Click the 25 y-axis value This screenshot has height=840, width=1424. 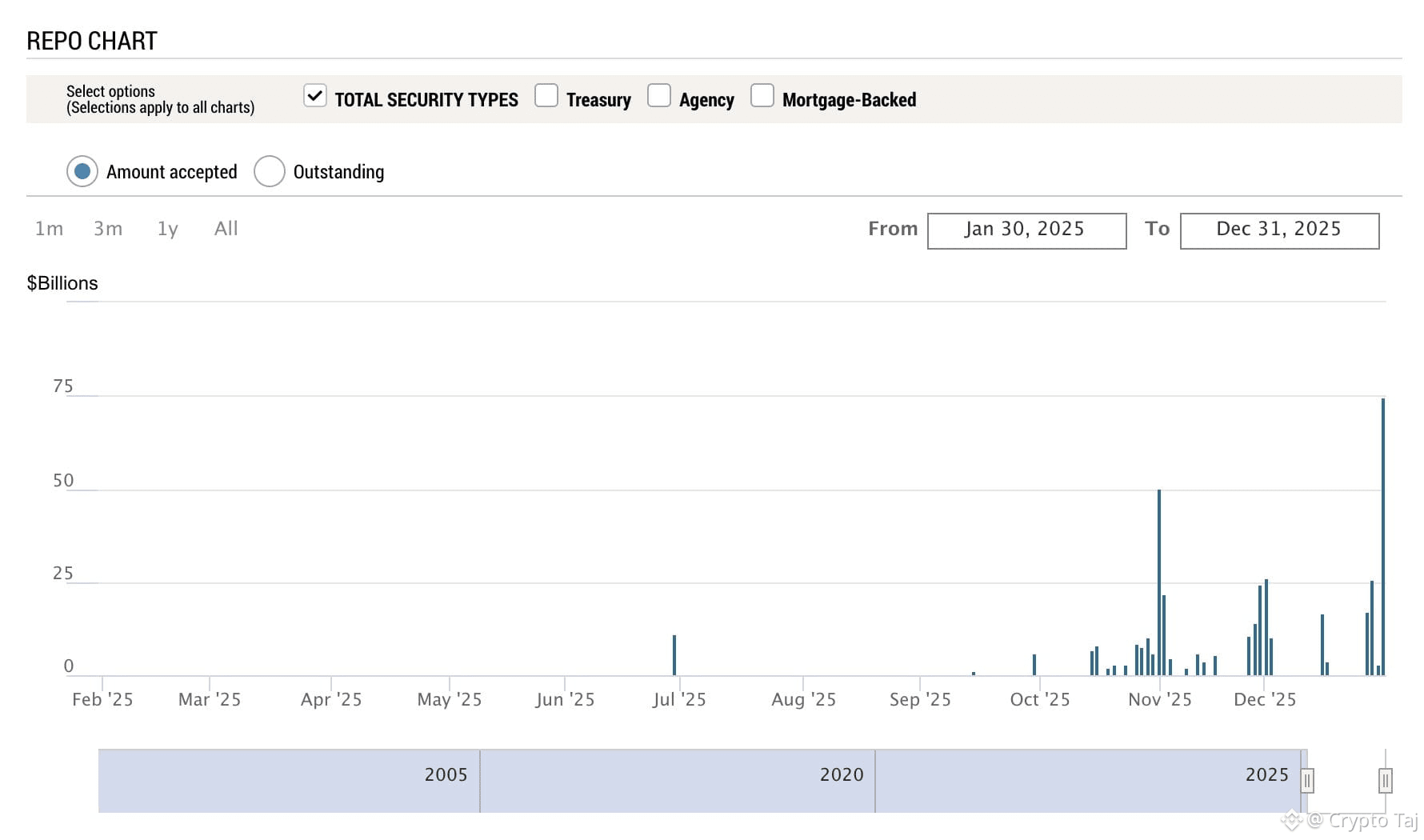point(63,574)
